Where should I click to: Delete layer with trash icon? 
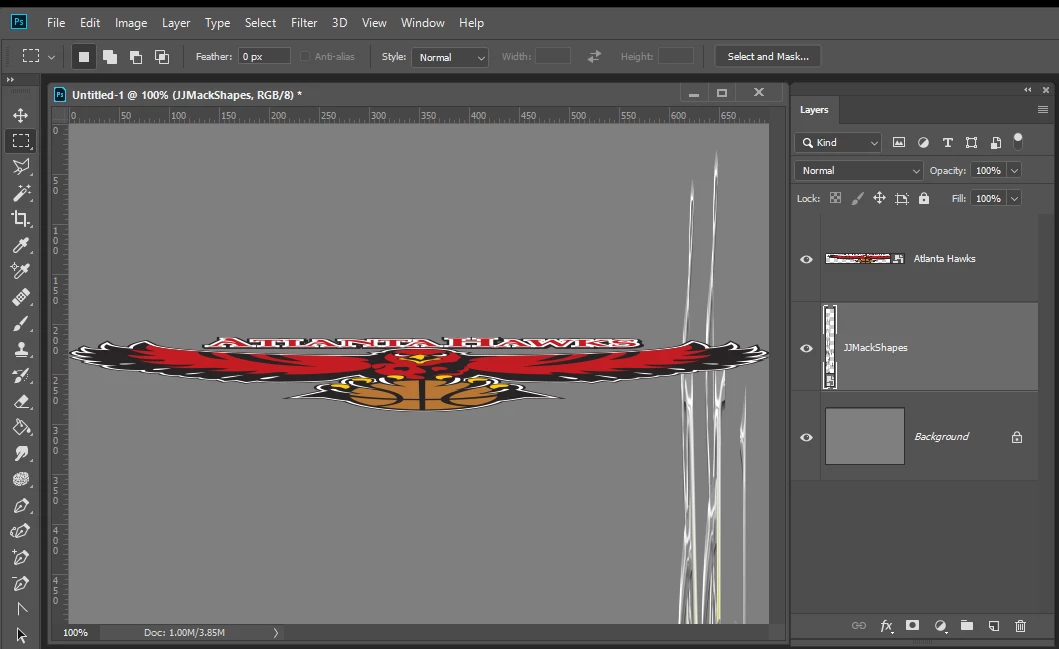1021,625
